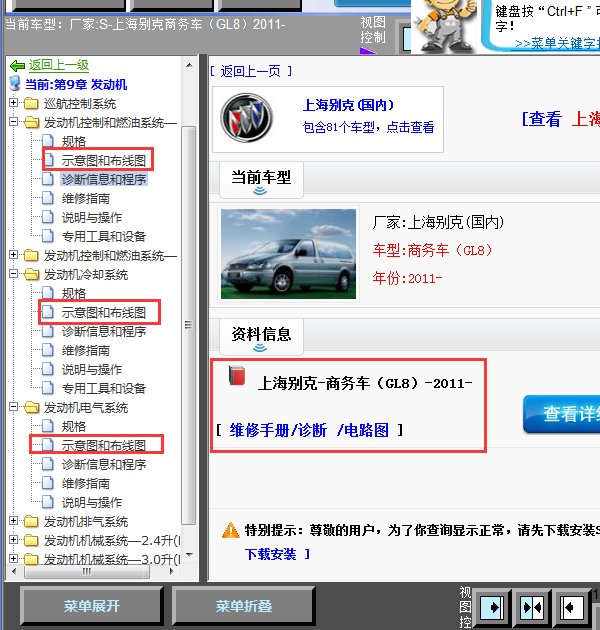Click the folder icon for 发动机排气系统
Screen dimensions: 600x630
tap(31, 522)
